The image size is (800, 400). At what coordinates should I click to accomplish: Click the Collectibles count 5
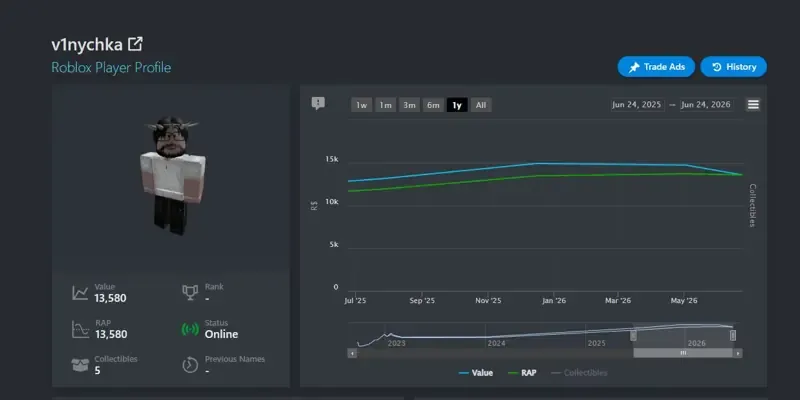tap(97, 370)
